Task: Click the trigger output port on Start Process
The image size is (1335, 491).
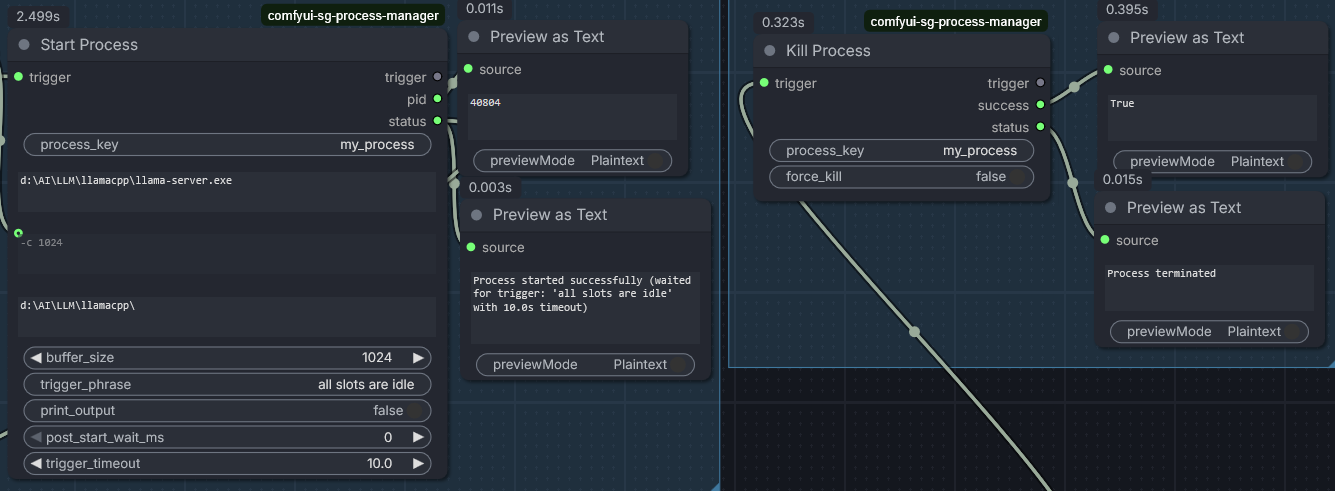Action: point(437,77)
